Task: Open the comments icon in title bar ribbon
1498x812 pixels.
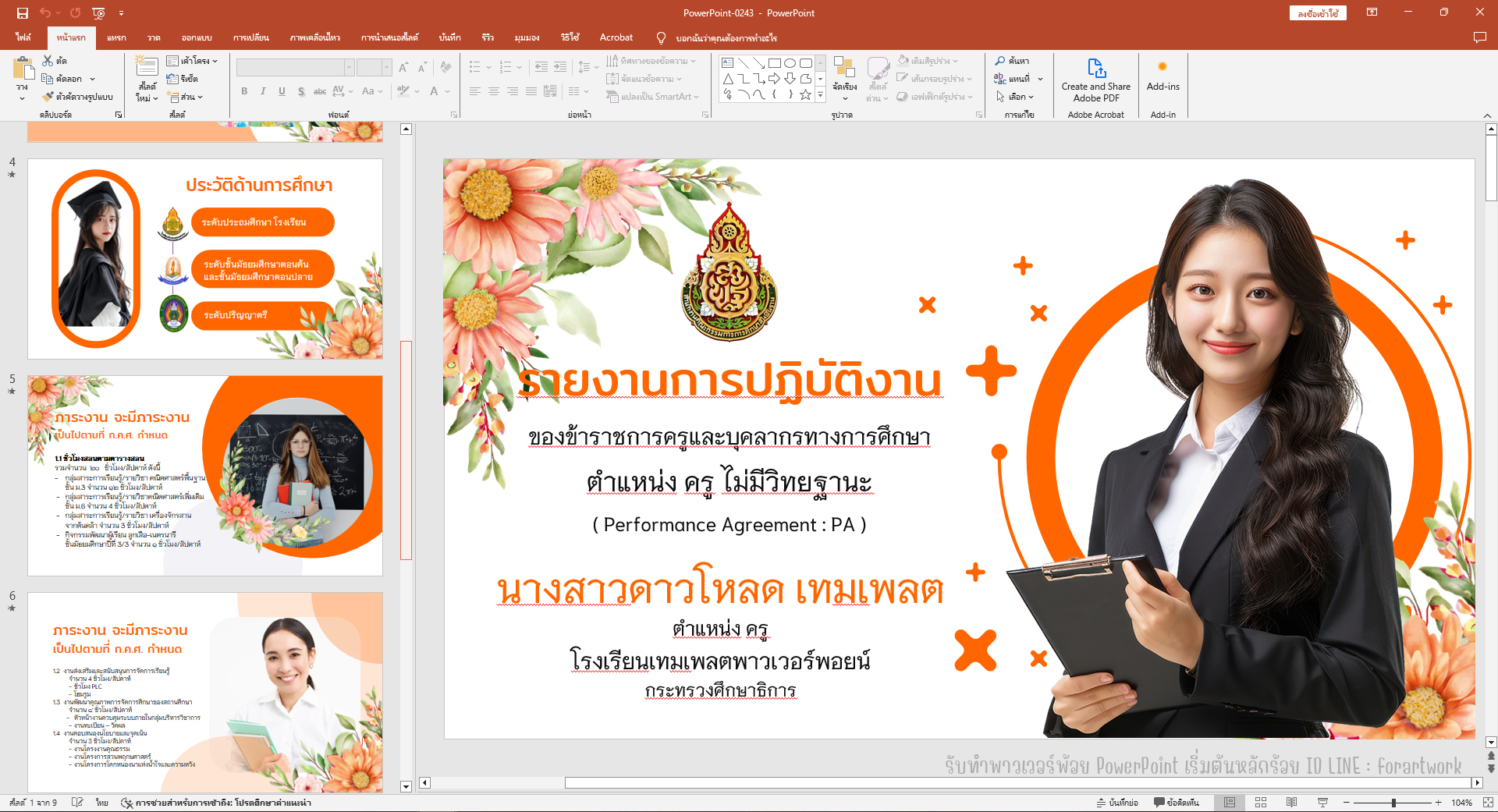Action: 1479,37
